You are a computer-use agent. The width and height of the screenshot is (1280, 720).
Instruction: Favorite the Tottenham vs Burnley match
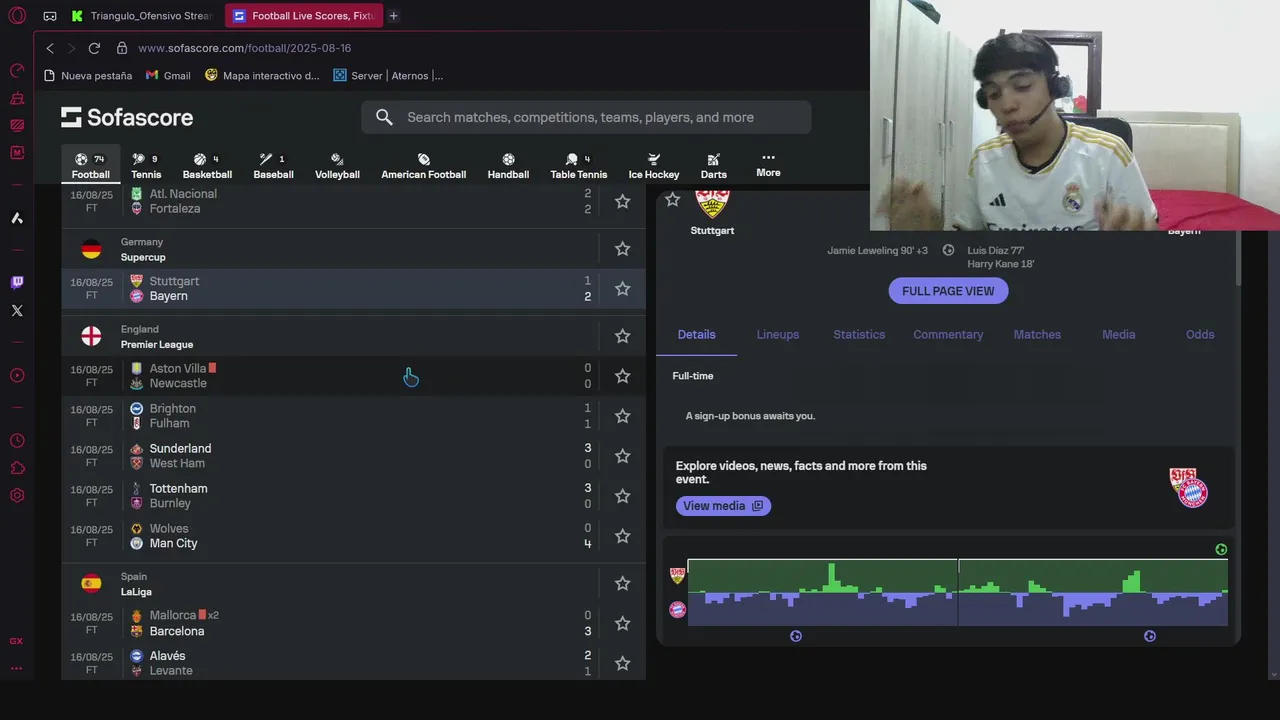tap(622, 496)
